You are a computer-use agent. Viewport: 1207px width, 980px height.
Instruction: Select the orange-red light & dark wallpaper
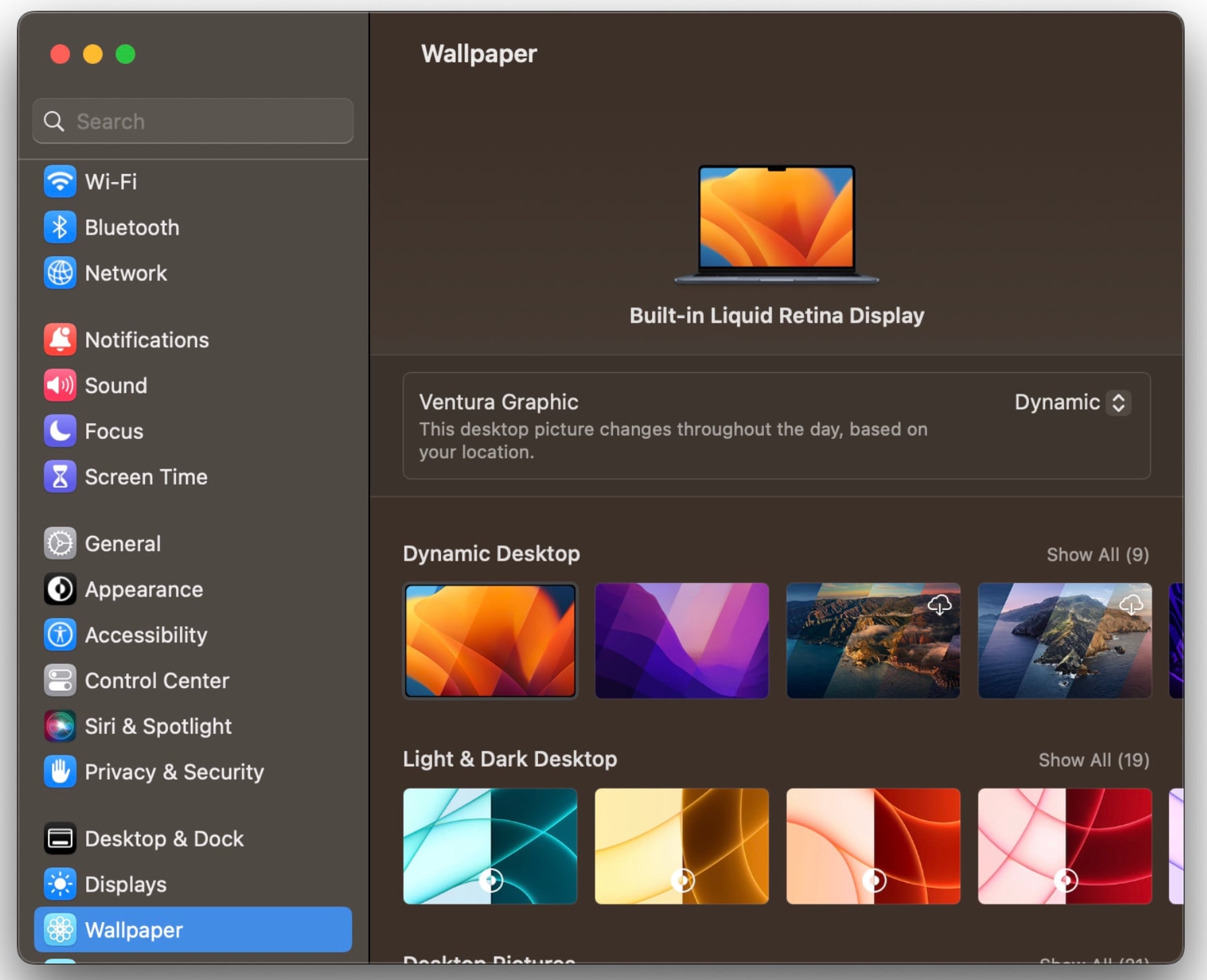pyautogui.click(x=873, y=847)
